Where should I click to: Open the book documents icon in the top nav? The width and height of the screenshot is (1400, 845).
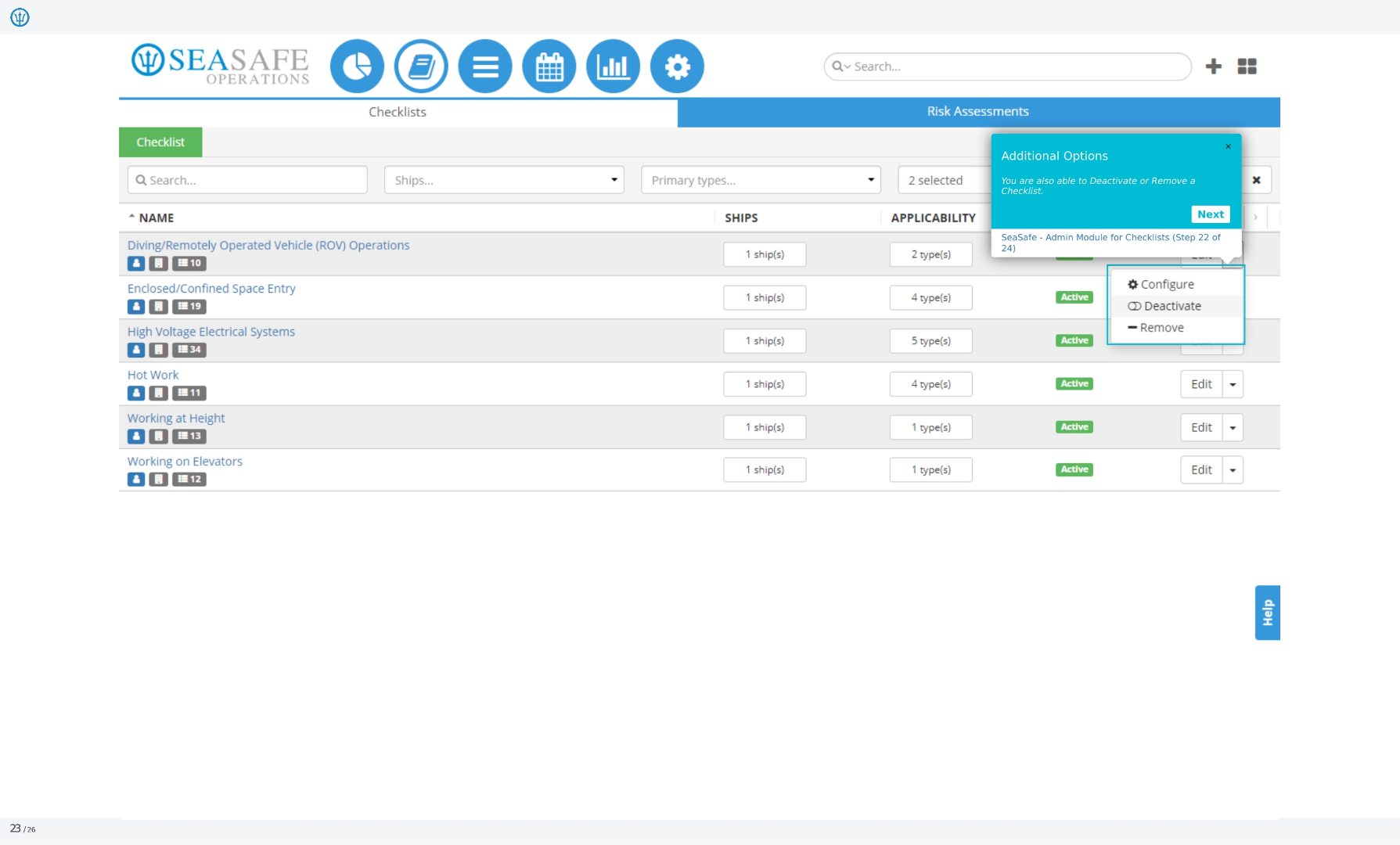(421, 67)
